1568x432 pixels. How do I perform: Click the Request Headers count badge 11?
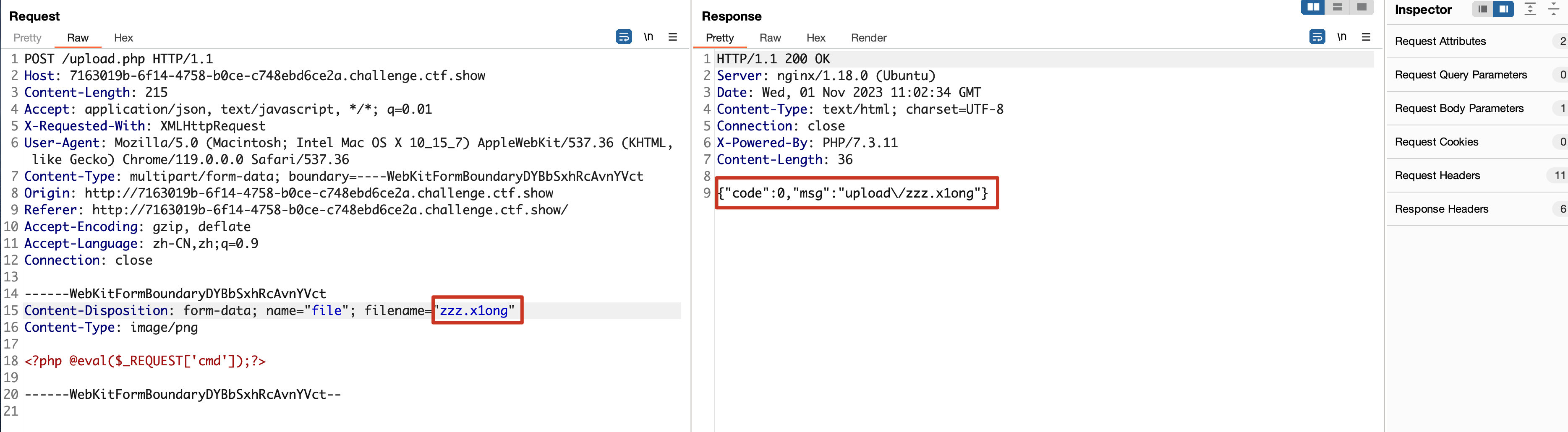click(1560, 175)
